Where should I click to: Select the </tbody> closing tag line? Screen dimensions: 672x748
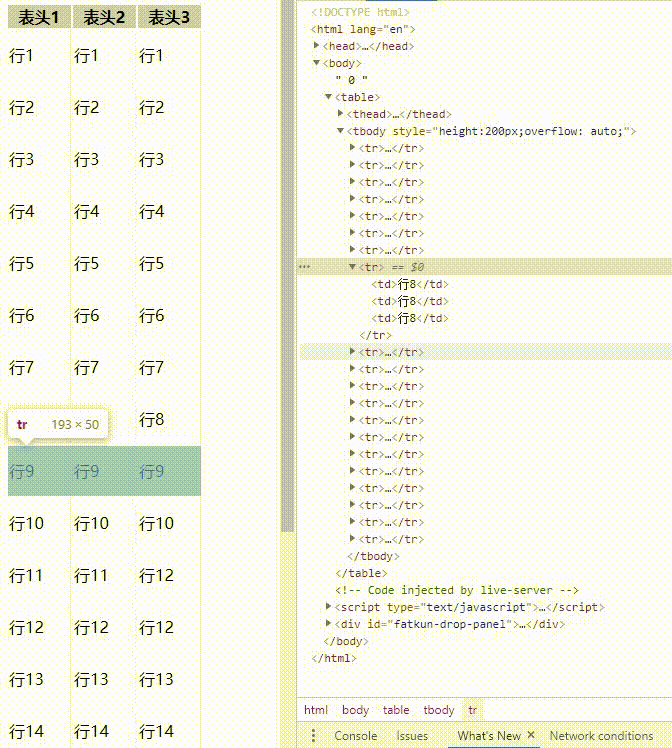coord(373,556)
